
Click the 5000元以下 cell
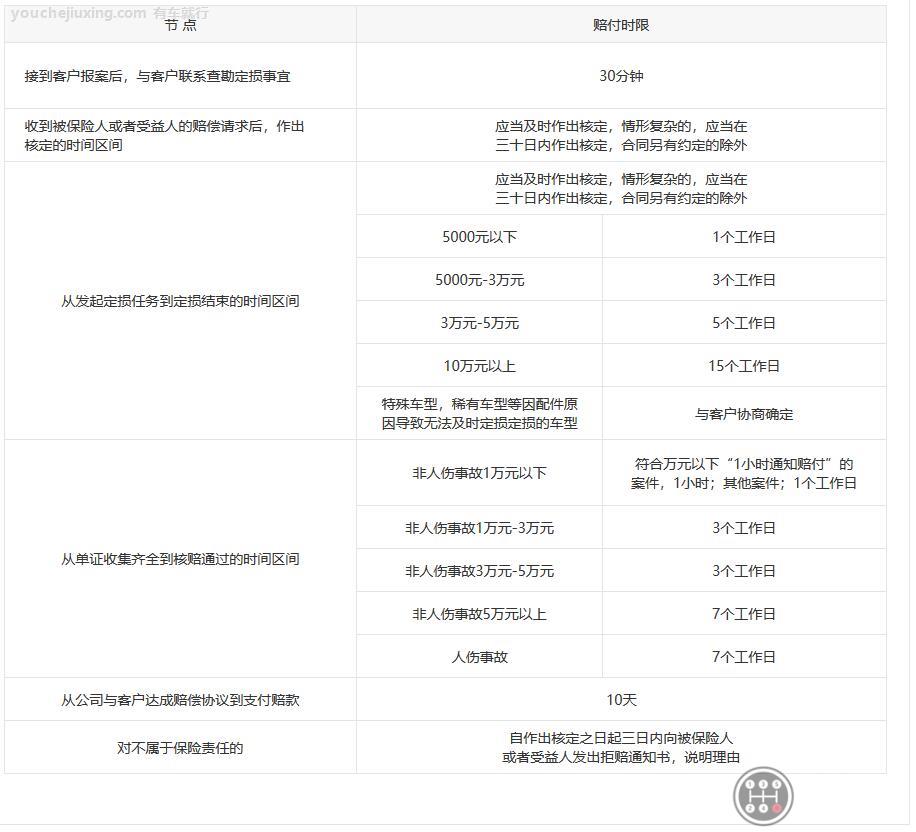point(479,237)
